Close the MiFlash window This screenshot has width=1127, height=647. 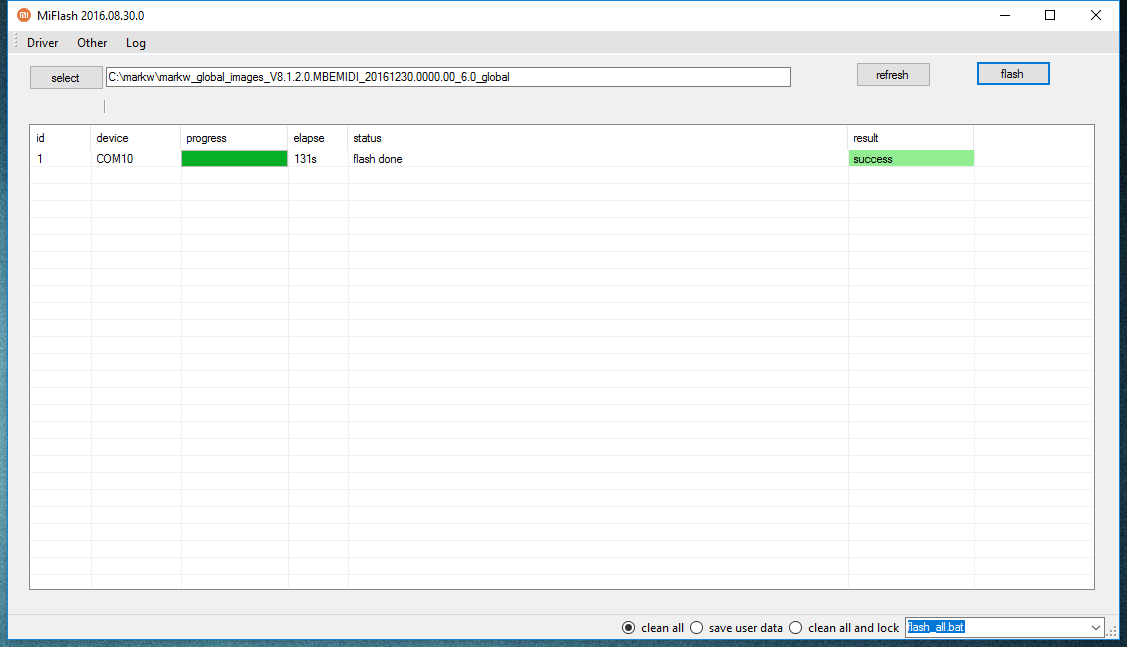1095,15
